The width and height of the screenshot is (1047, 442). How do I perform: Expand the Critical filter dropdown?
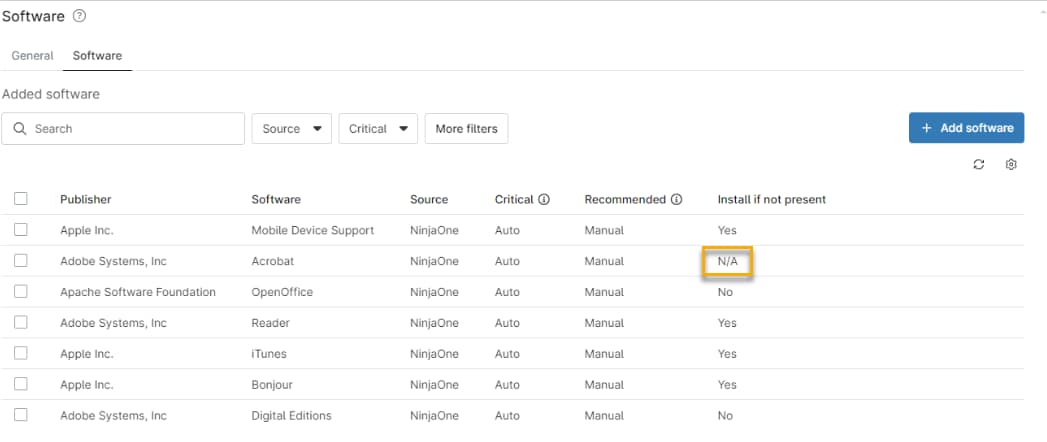point(378,129)
